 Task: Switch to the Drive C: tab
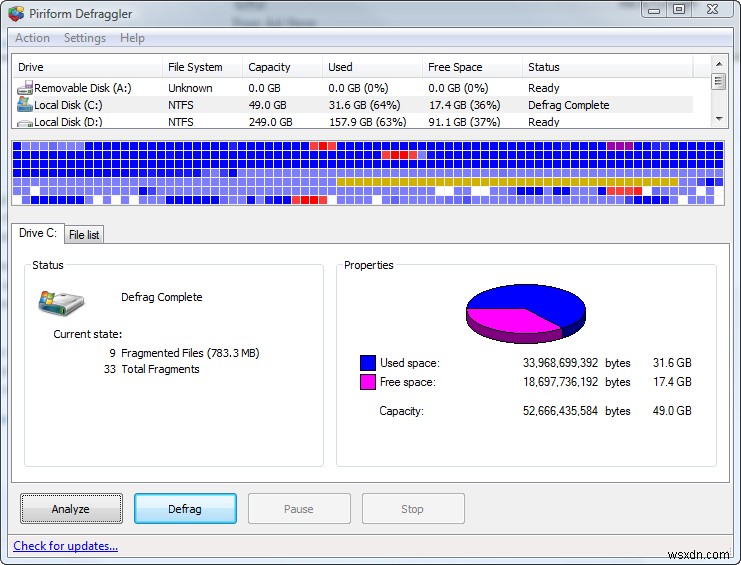coord(37,233)
